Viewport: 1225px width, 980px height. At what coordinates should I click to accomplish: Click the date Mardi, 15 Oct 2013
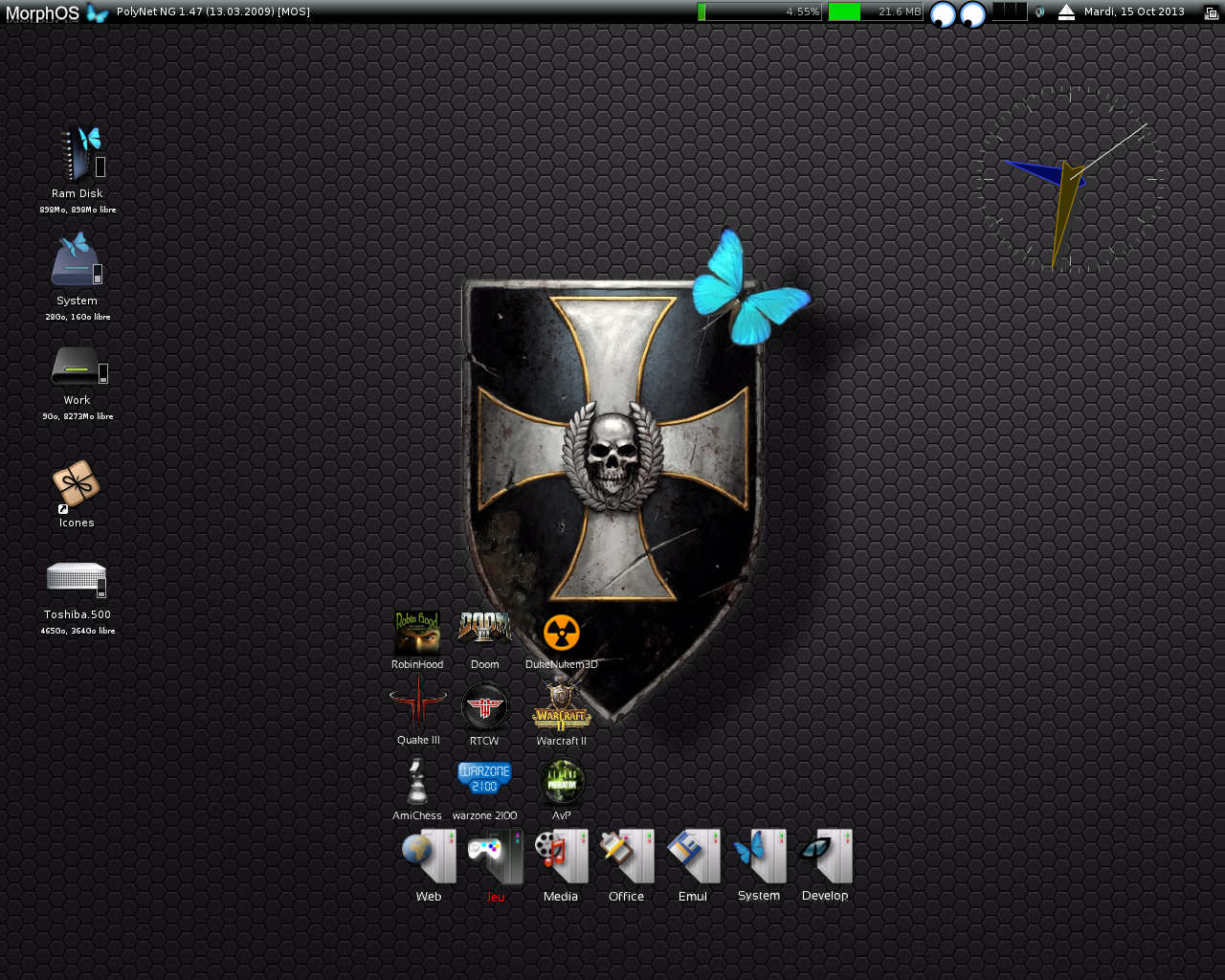pyautogui.click(x=1134, y=11)
